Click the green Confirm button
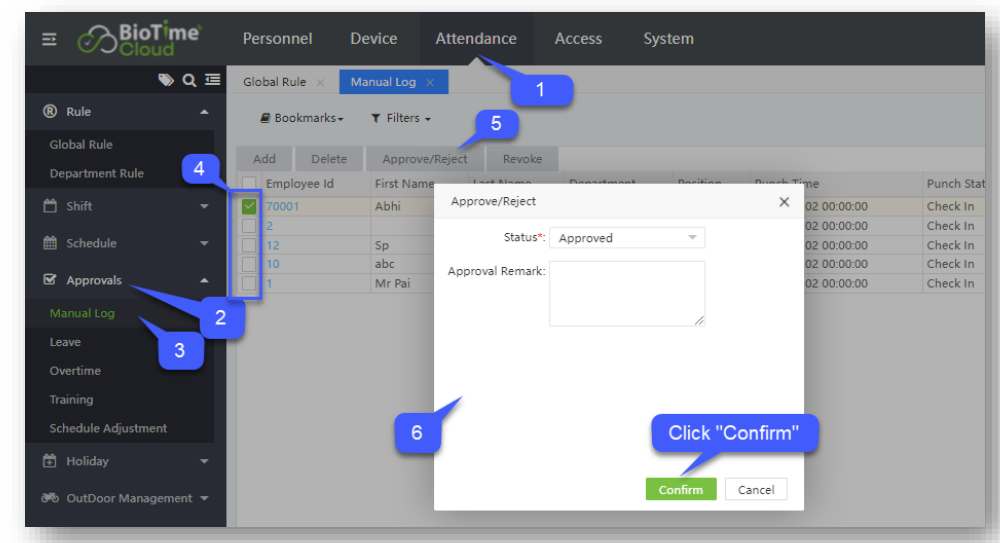The image size is (1000, 543). click(681, 489)
